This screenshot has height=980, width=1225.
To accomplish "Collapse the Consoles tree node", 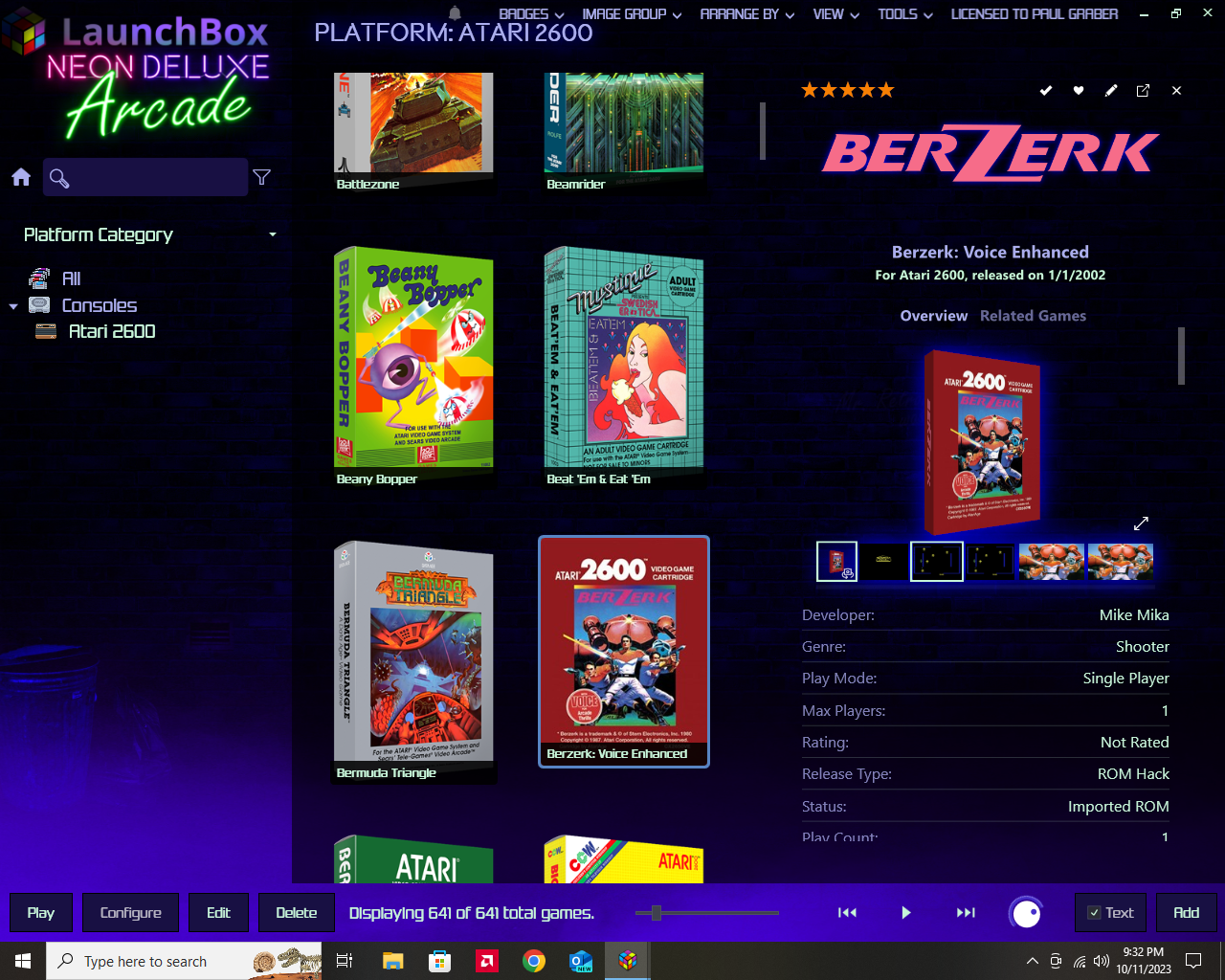I will coord(13,306).
